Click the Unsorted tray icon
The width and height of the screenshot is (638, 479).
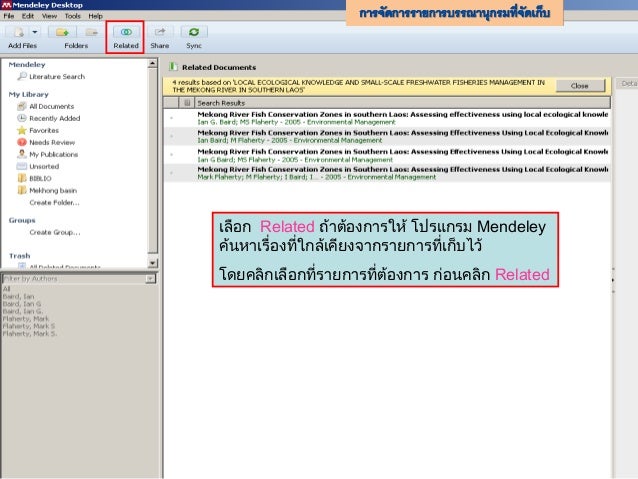pyautogui.click(x=22, y=166)
